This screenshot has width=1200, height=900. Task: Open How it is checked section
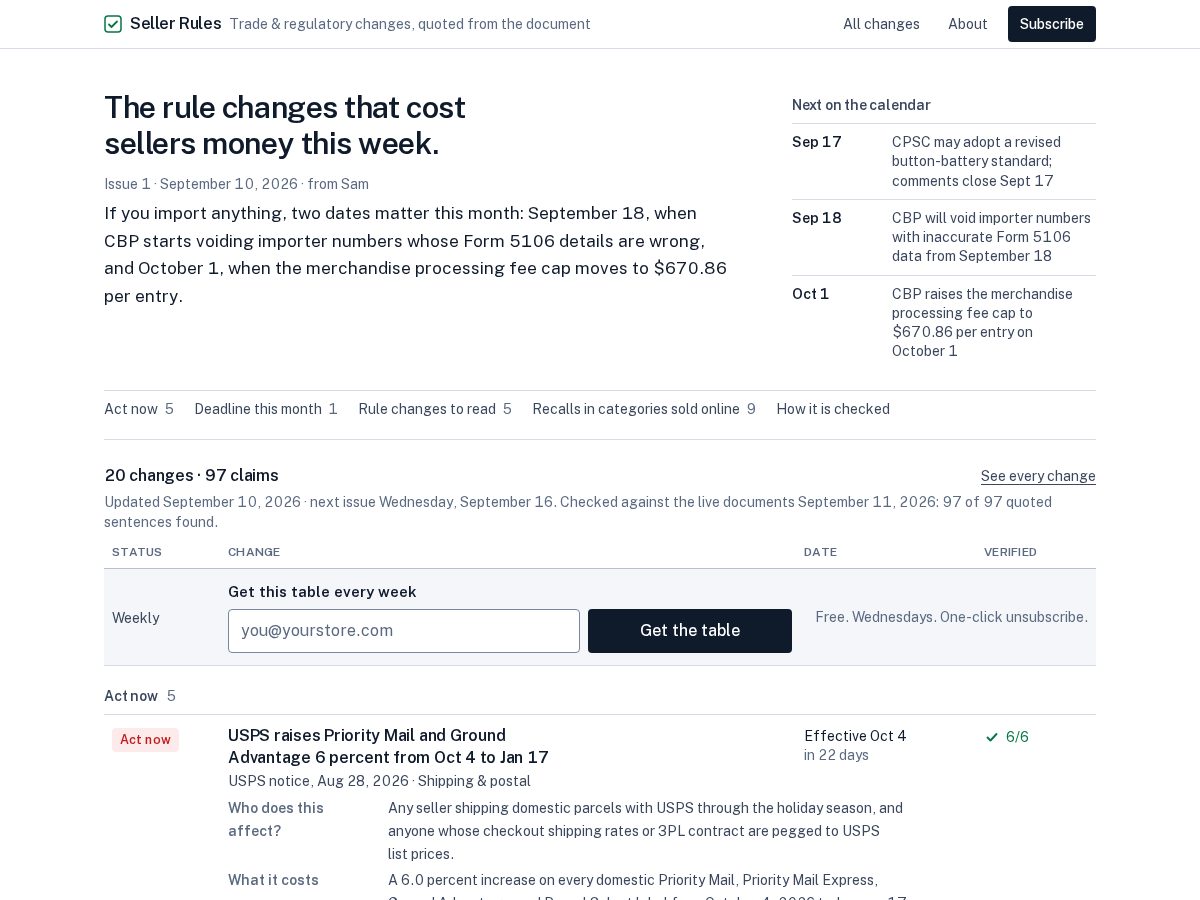pyautogui.click(x=833, y=409)
